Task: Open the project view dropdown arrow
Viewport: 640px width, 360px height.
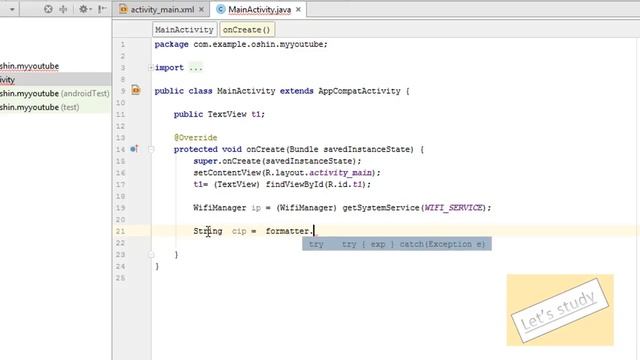Action: pos(12,9)
